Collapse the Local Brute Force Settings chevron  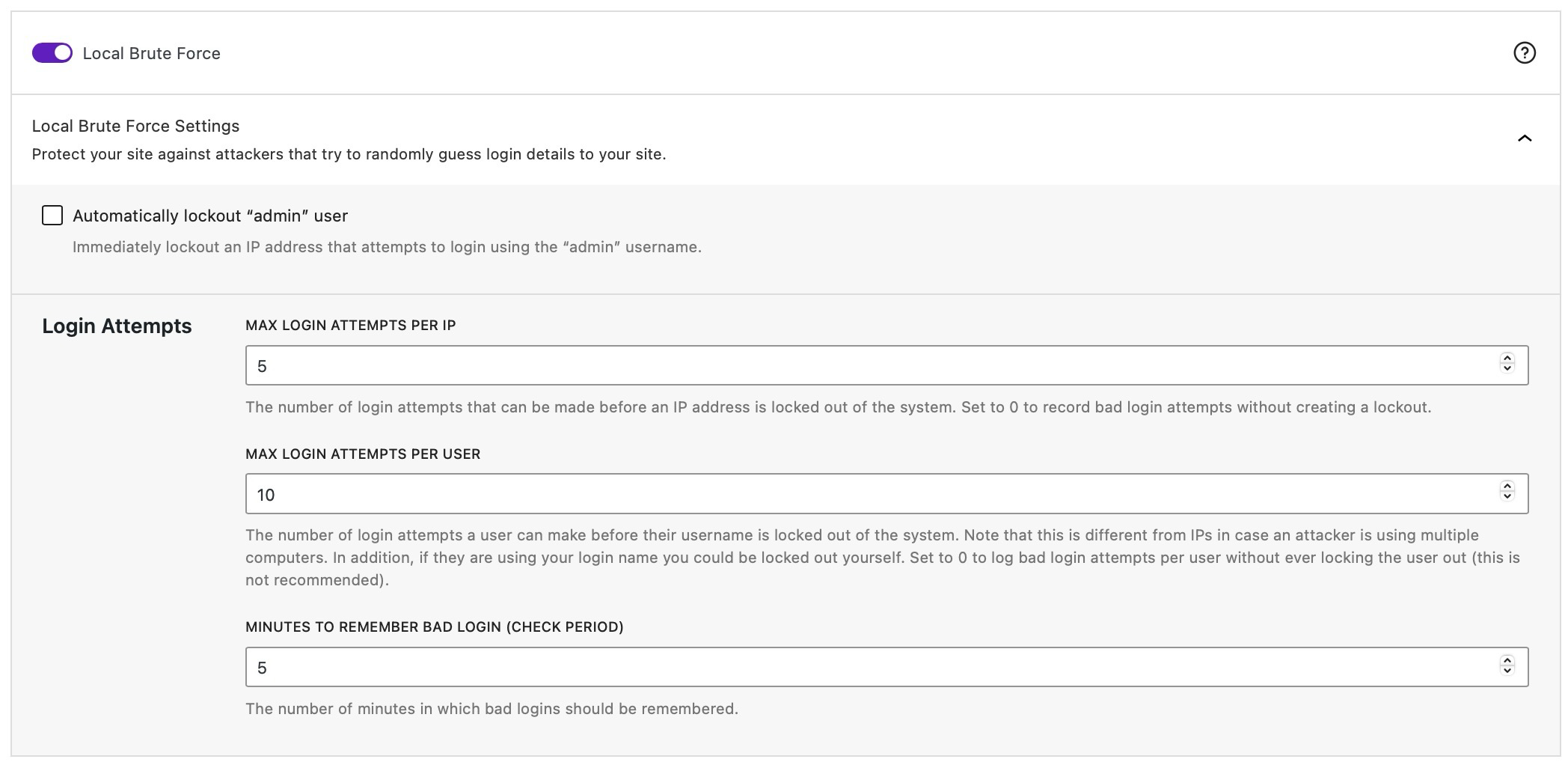pyautogui.click(x=1524, y=138)
